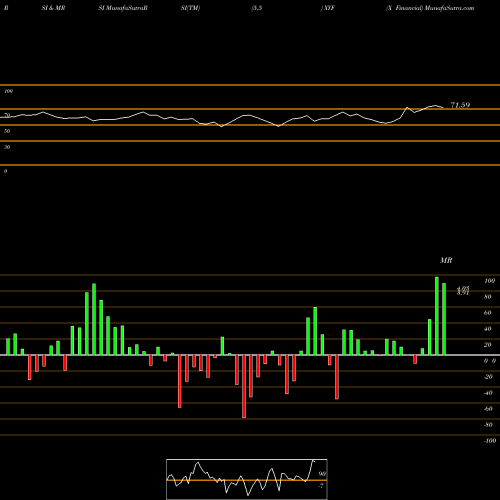Click the 30 level label on RSI axis
The height and width of the screenshot is (500, 500).
pos(7,147)
